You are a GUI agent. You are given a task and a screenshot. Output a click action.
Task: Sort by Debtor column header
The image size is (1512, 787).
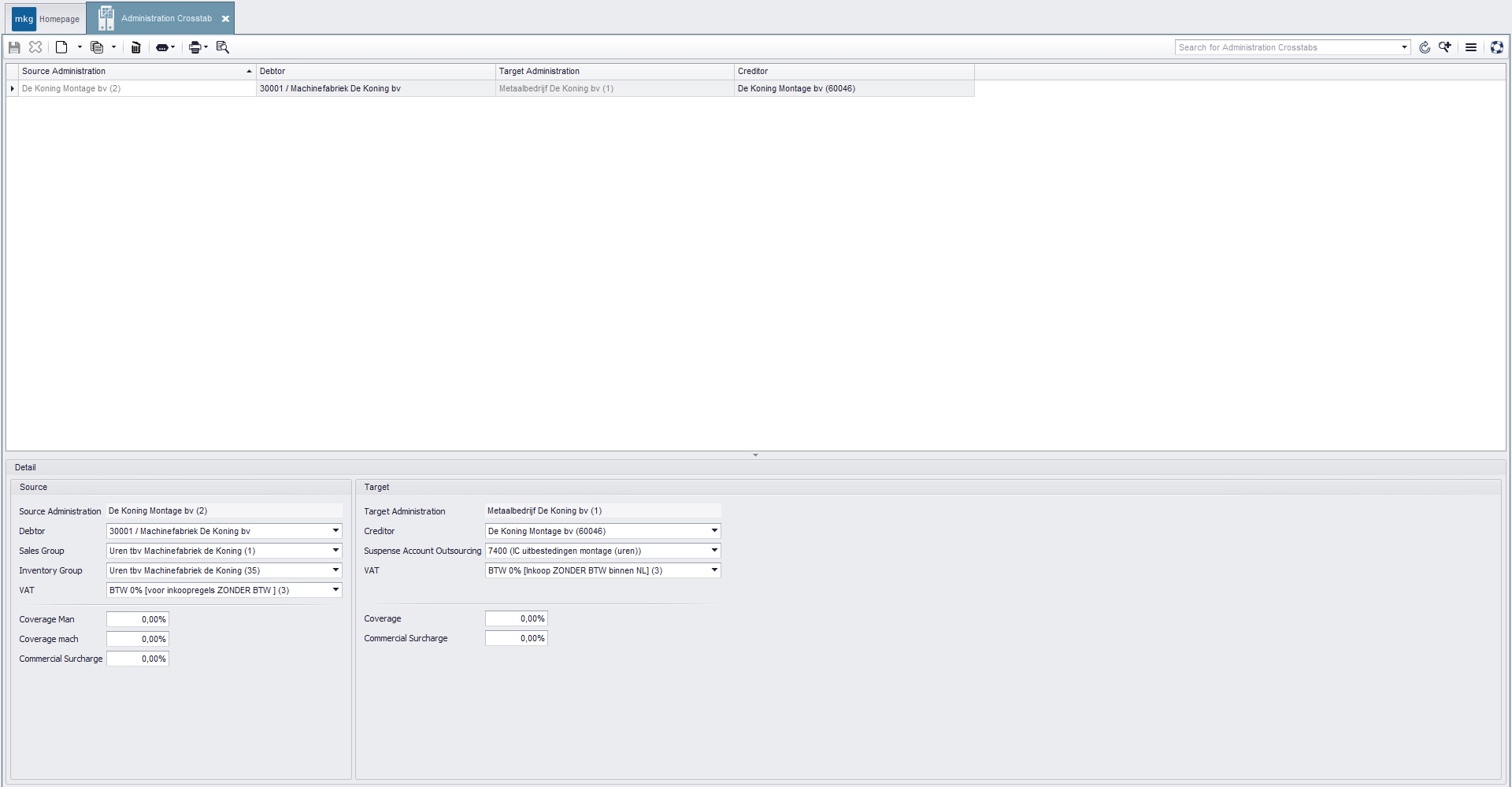tap(376, 71)
